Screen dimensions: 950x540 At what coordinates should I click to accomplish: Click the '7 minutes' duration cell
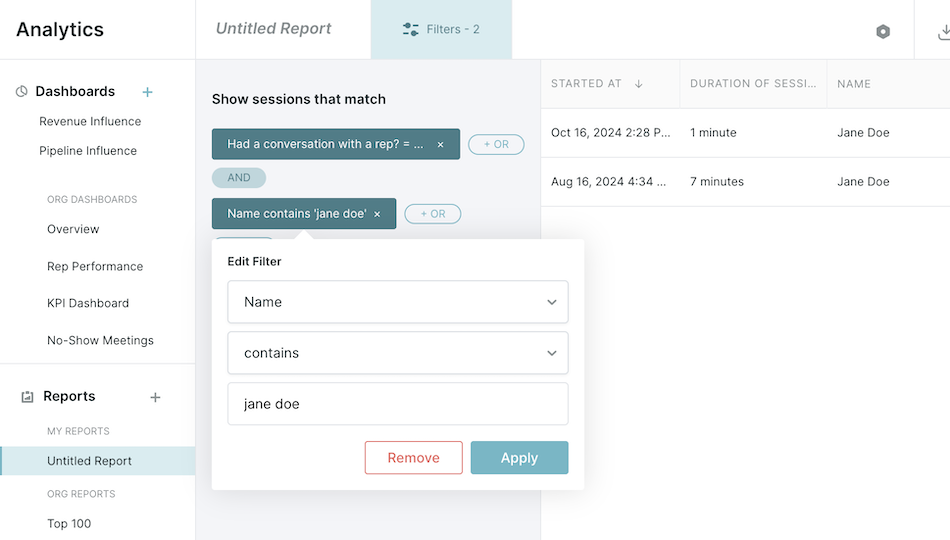(717, 182)
